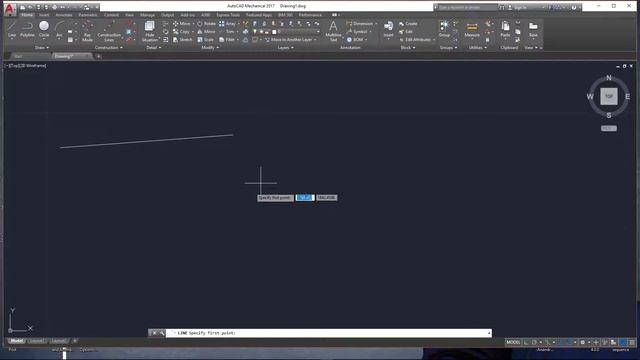640x360 pixels.
Task: Switch to the Model layout tab
Action: pyautogui.click(x=17, y=341)
